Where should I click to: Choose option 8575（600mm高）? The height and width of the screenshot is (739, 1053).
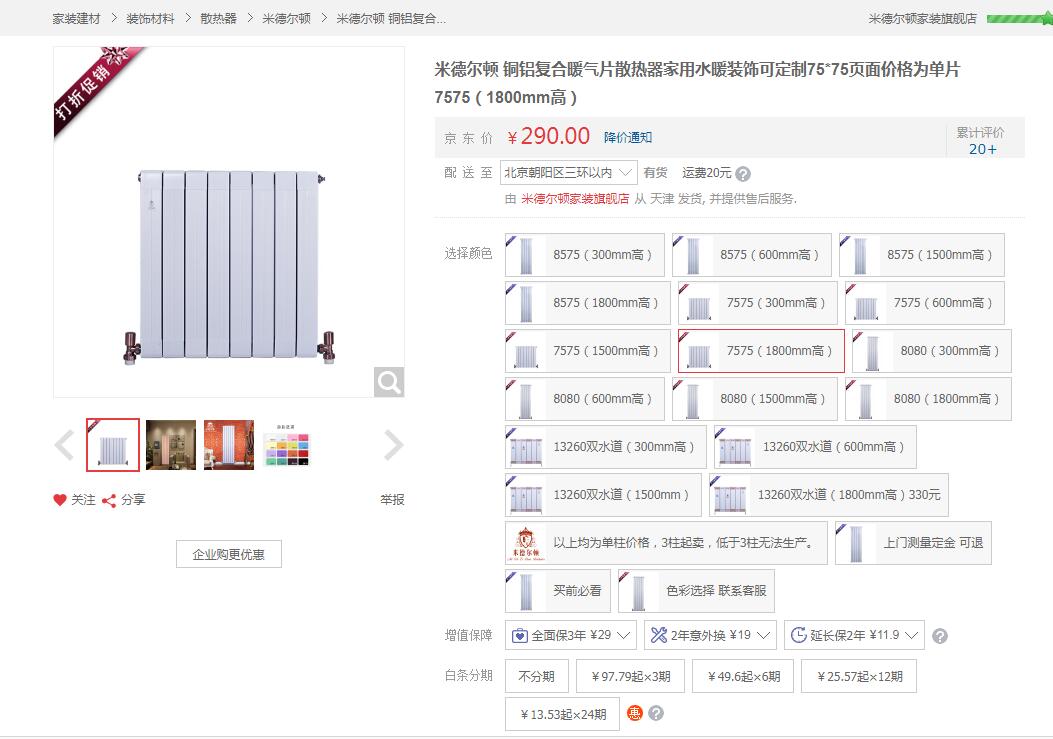click(751, 255)
